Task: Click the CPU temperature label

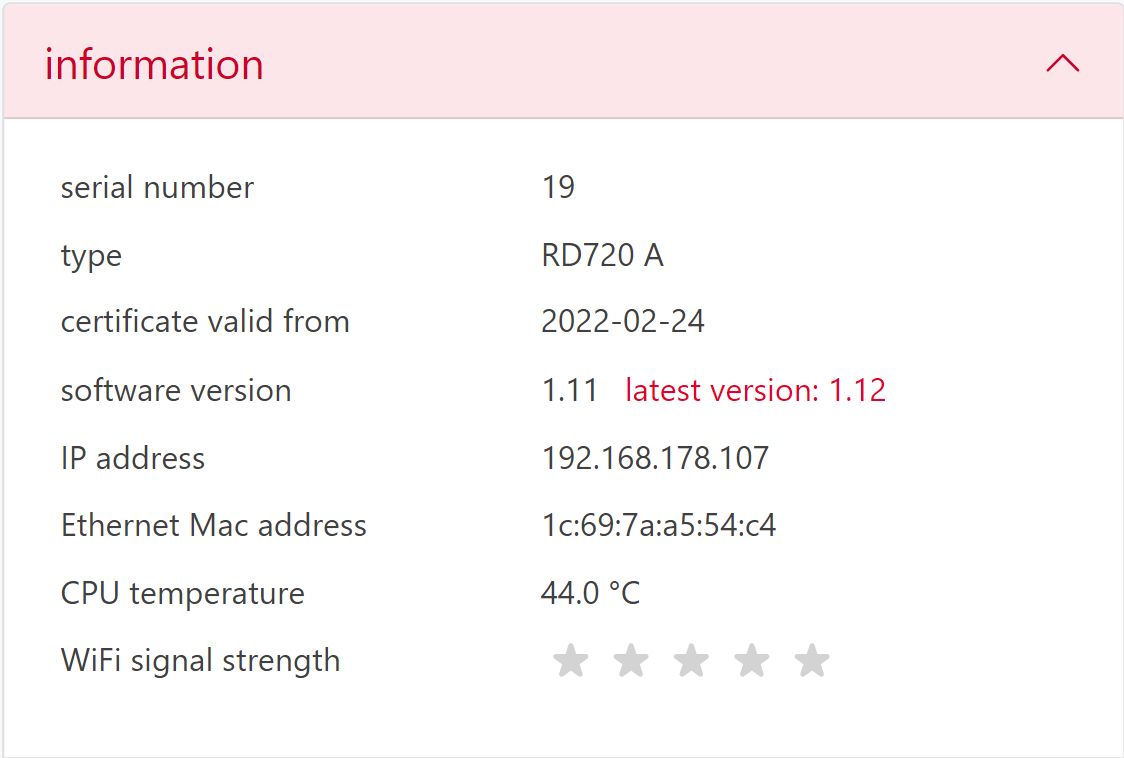Action: (182, 593)
